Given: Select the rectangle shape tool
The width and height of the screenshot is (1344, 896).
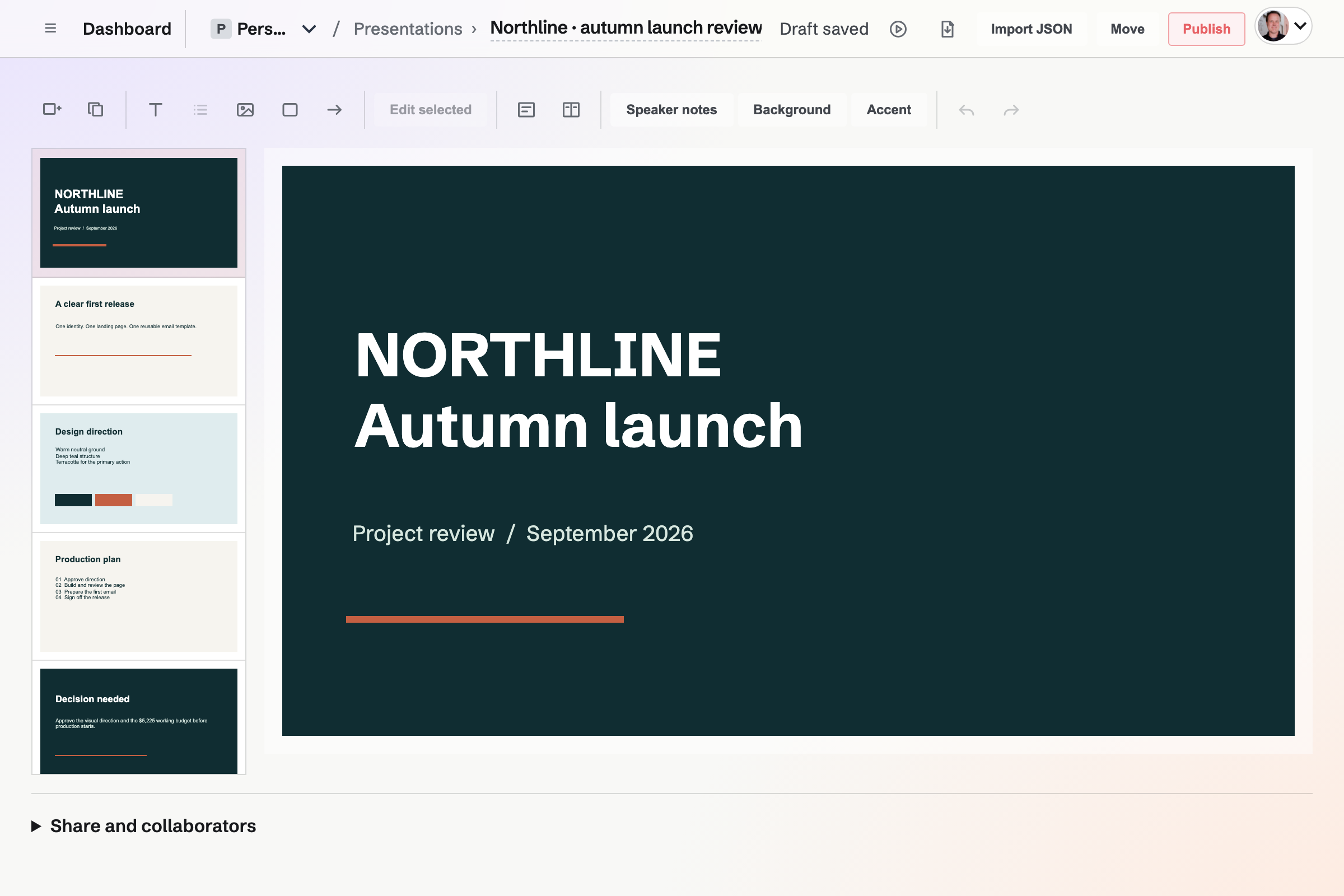Looking at the screenshot, I should pos(290,109).
